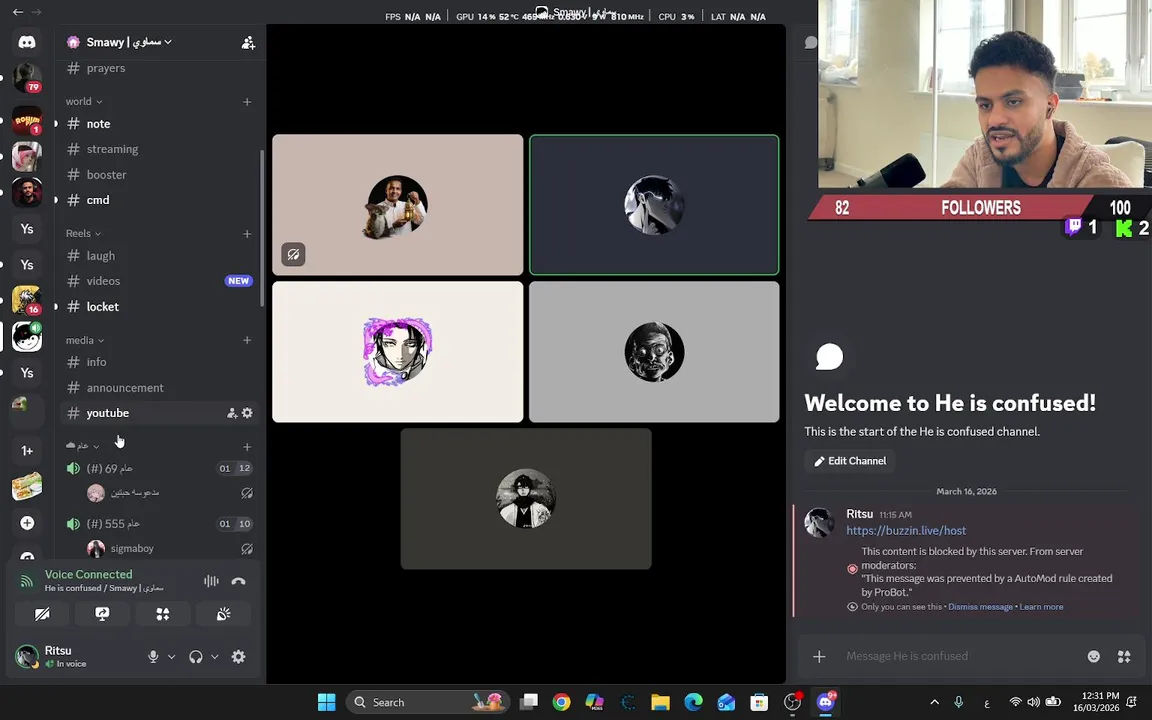Screen dimensions: 1152x720
Task: Add a channel to the Reels category
Action: click(247, 234)
